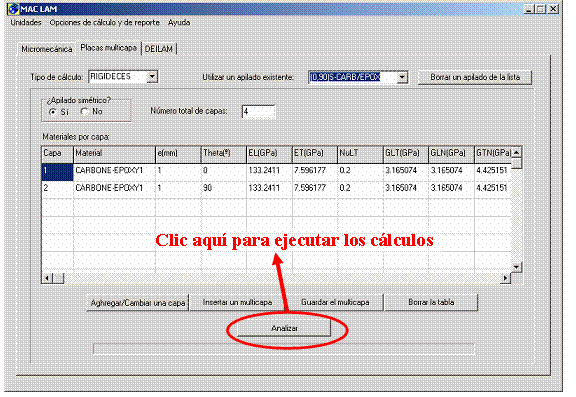This screenshot has height=397, width=576.
Task: Click the Número total de capas field
Action: pos(259,112)
